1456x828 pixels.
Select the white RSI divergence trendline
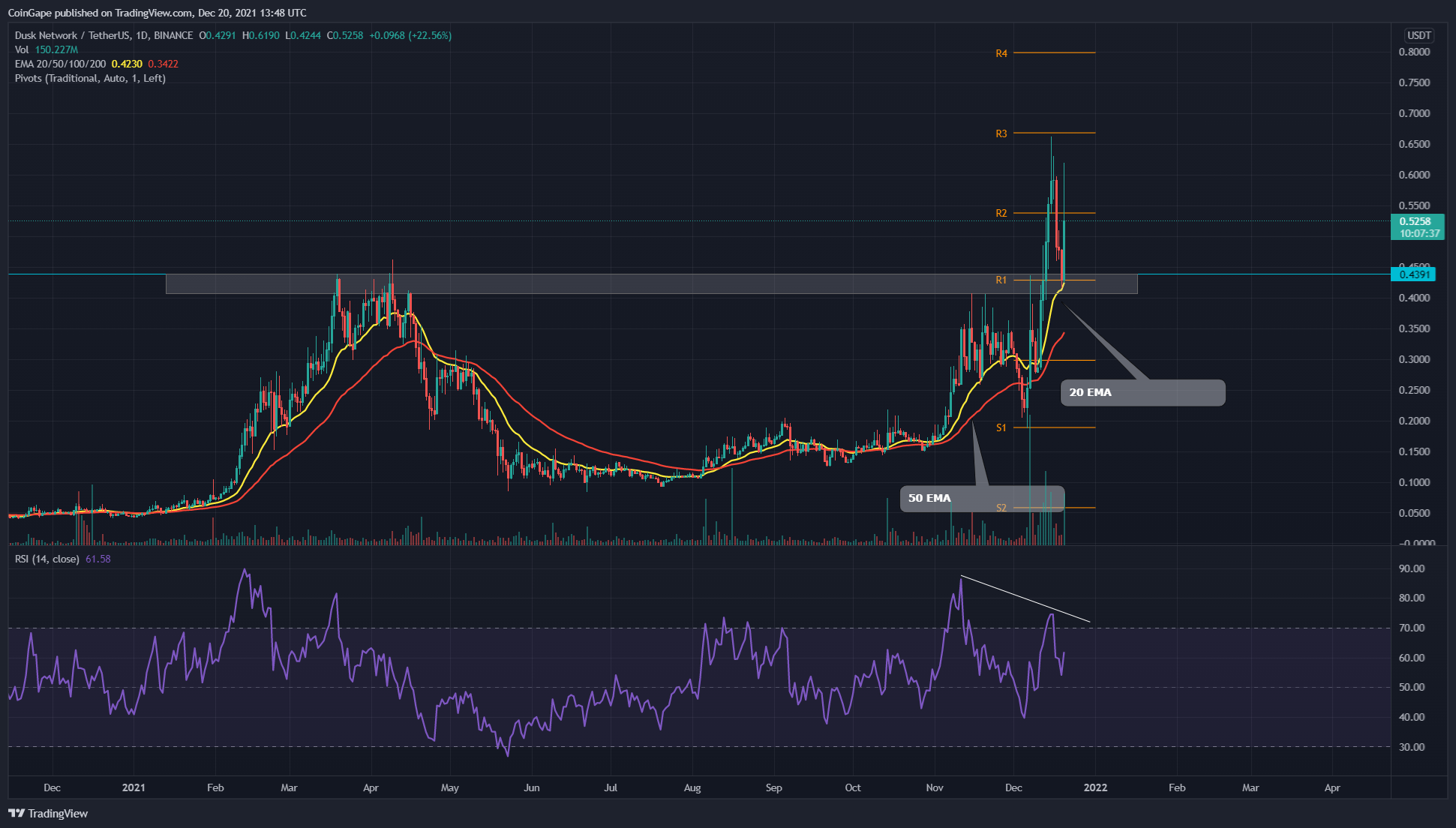1025,598
